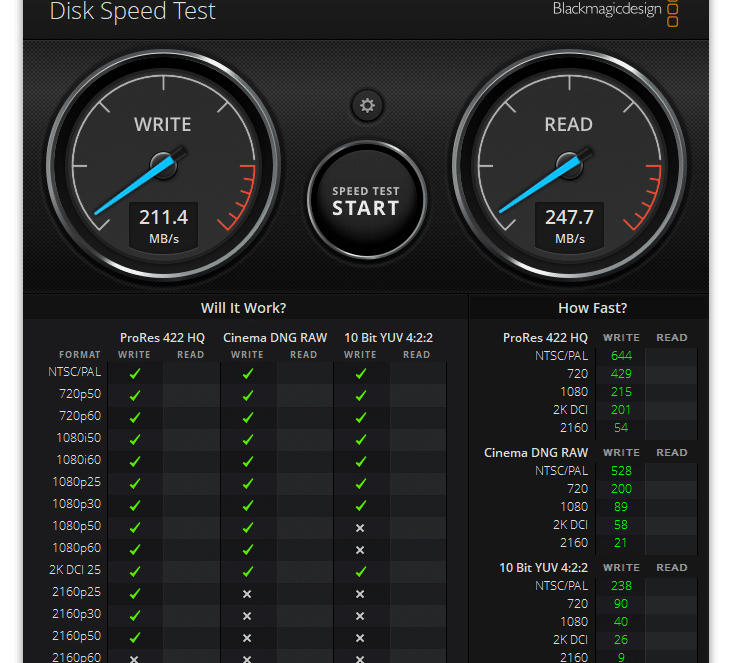This screenshot has height=663, width=732.
Task: Click ProRes 2K DCI write value 201
Action: (621, 409)
